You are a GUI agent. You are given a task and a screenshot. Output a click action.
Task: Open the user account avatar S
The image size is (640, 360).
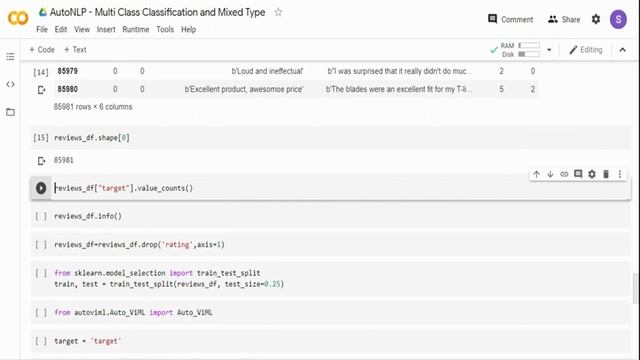(x=618, y=19)
